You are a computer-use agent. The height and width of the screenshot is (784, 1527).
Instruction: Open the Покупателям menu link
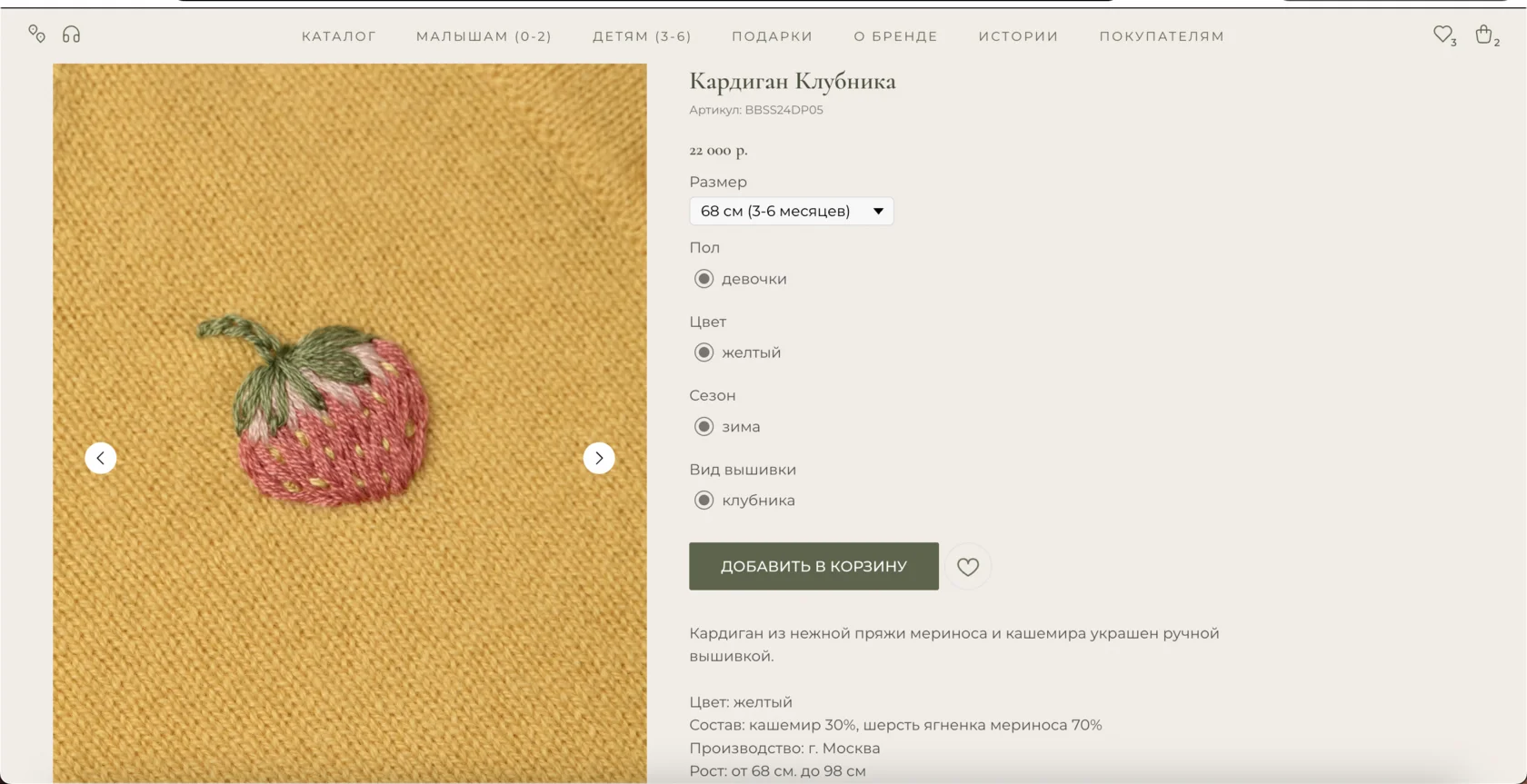1162,36
